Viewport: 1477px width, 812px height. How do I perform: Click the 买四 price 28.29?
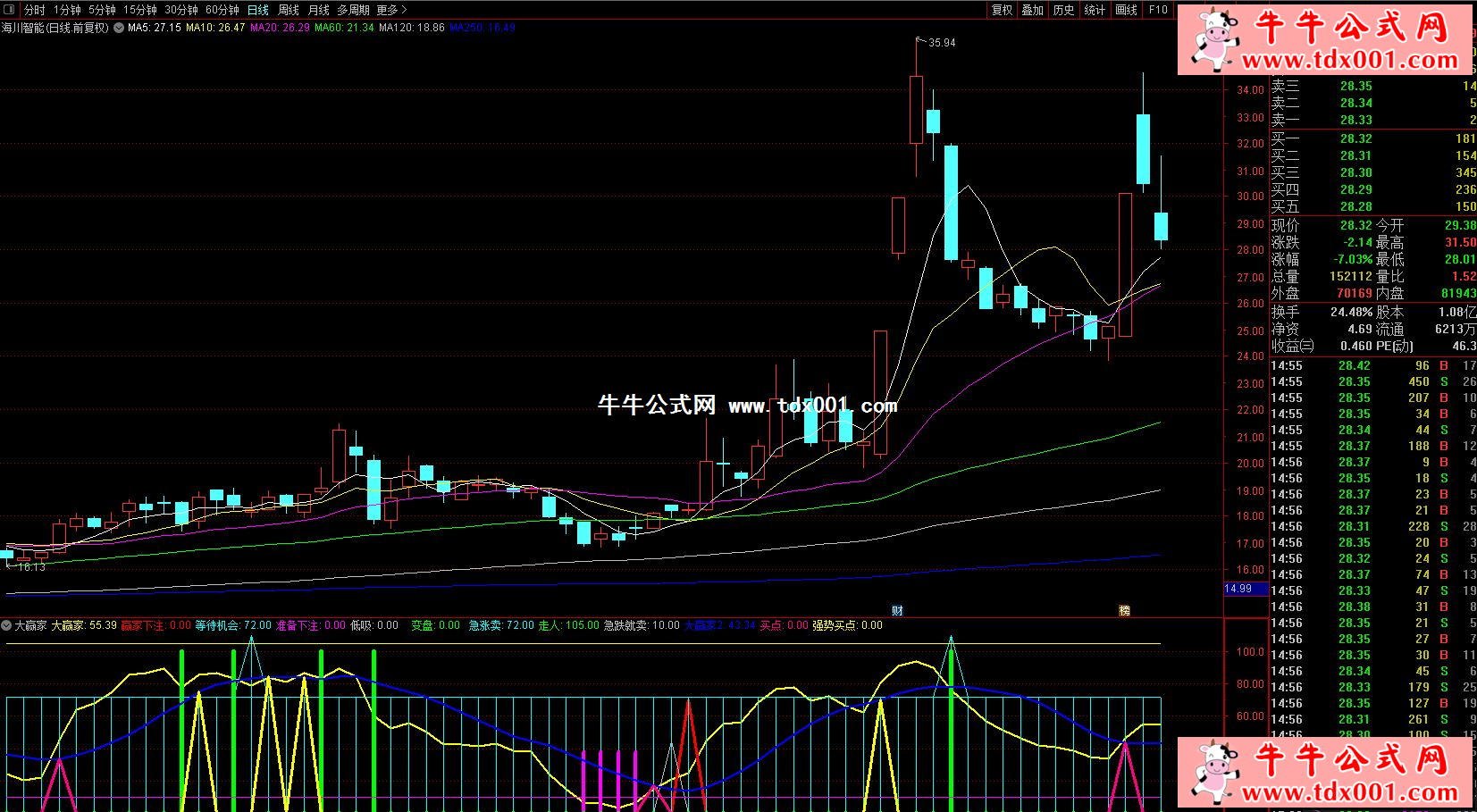[x=1355, y=190]
